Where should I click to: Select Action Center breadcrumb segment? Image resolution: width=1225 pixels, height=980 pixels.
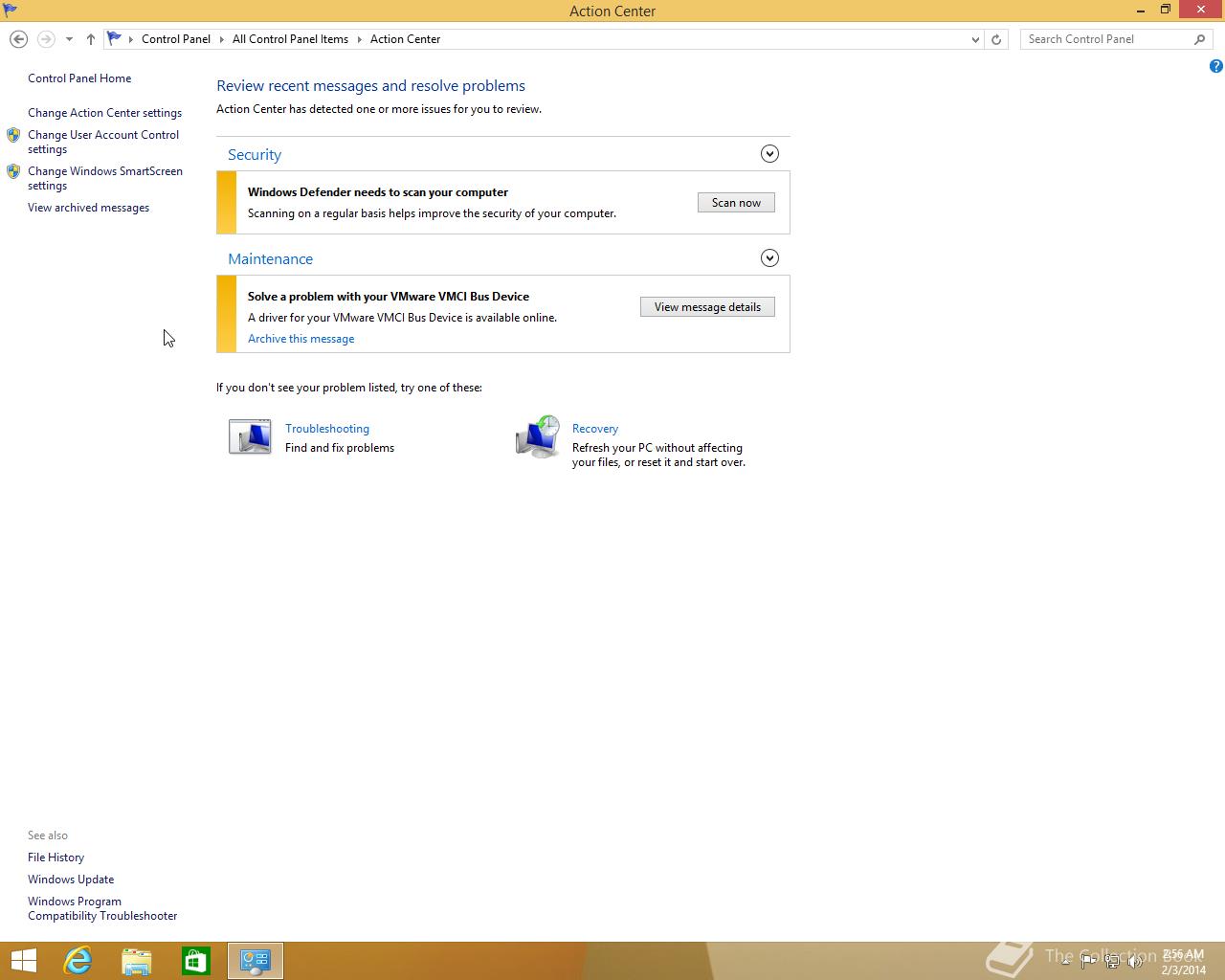406,39
